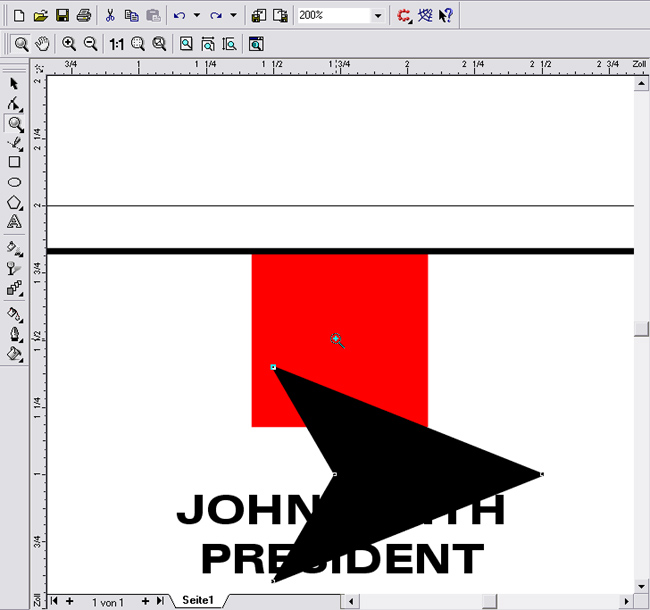
Task: Toggle the Zoom tool in toolbox
Action: pyautogui.click(x=14, y=124)
